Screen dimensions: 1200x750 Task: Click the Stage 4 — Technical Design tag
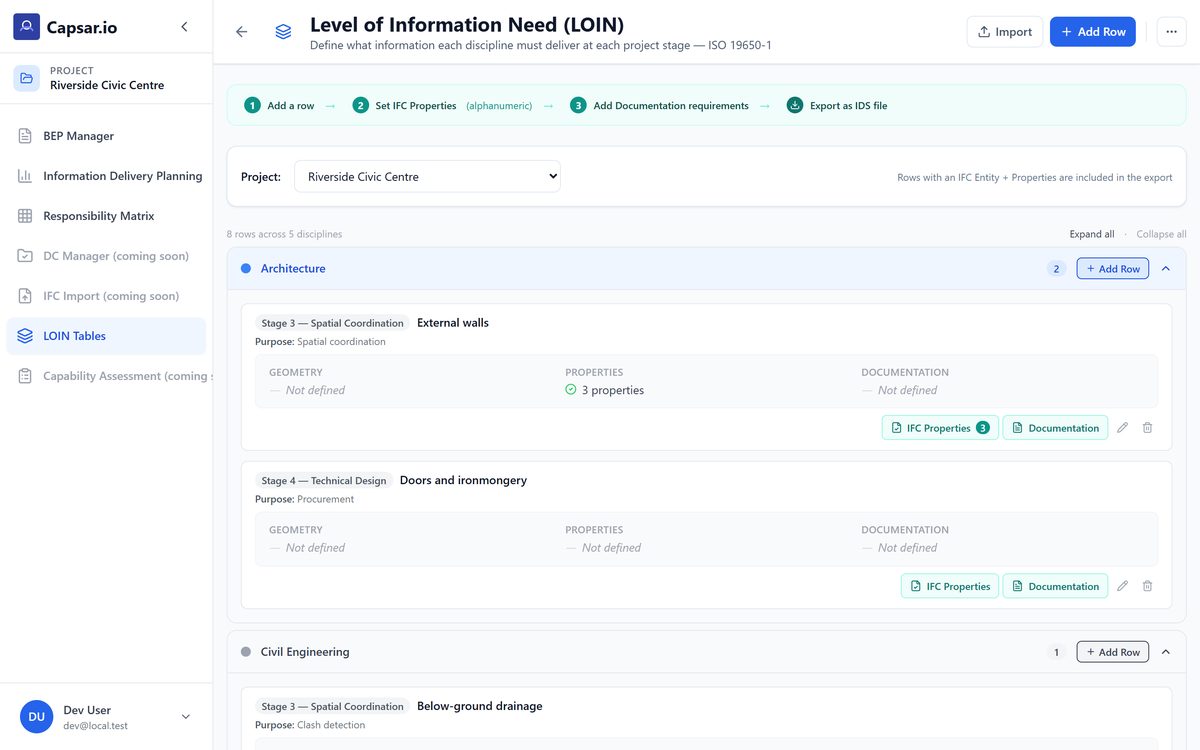coord(324,481)
